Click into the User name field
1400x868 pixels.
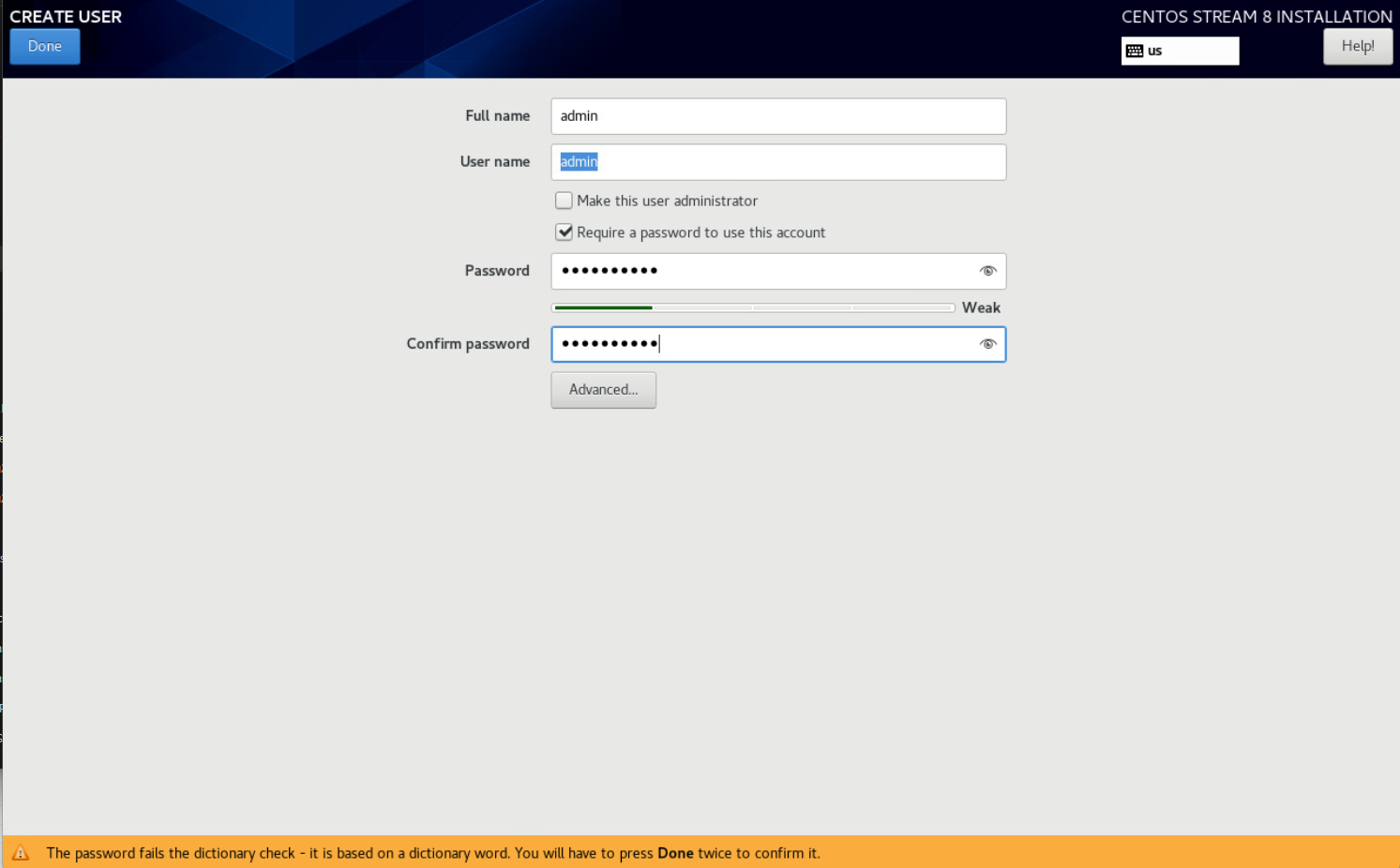[x=778, y=162]
